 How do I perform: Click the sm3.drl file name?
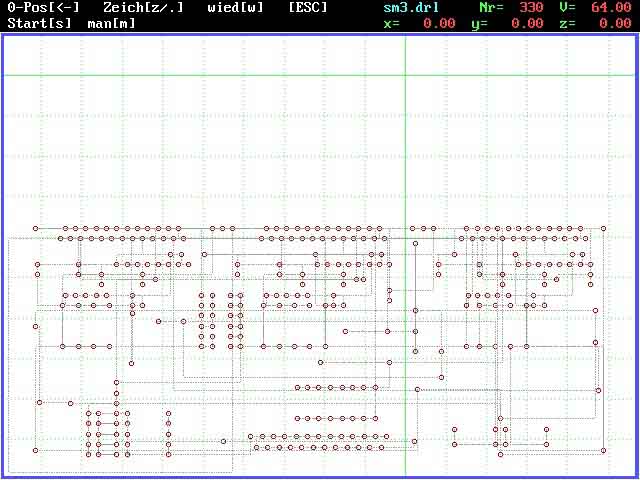[411, 7]
